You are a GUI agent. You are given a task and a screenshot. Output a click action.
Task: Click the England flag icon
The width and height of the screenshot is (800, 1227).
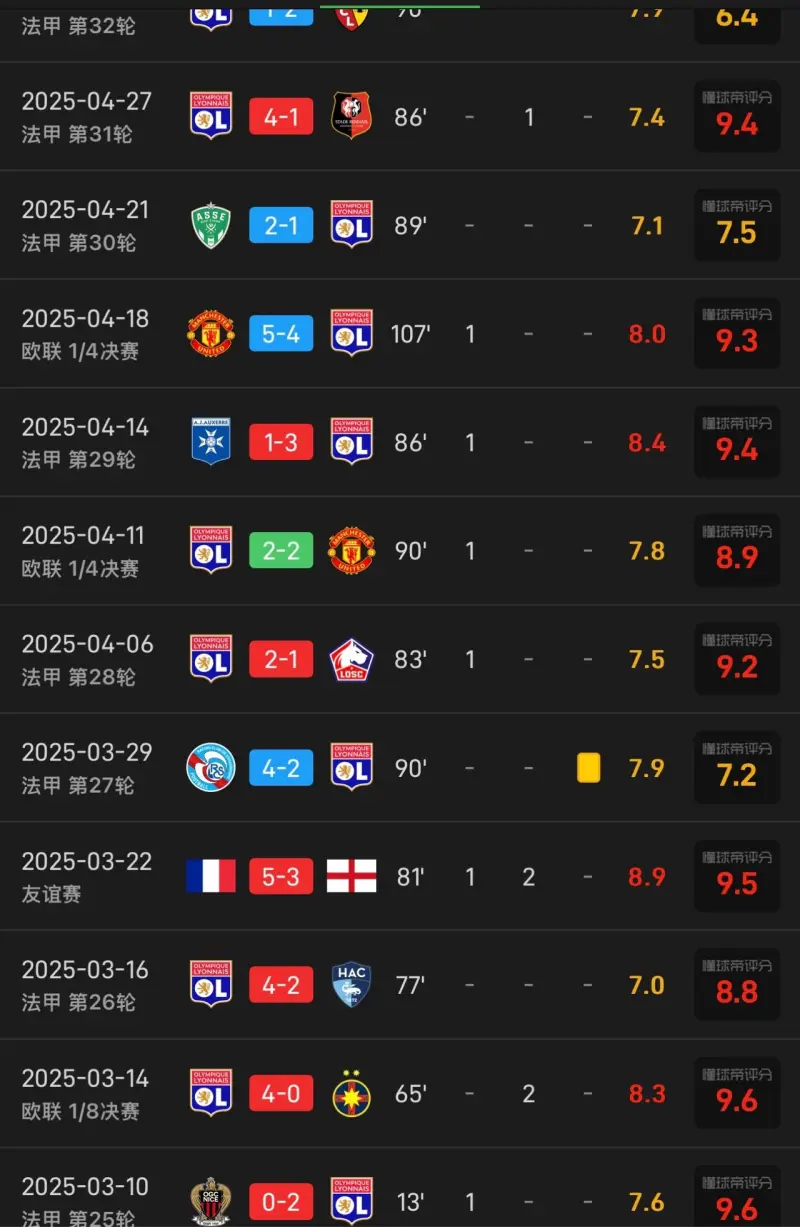351,876
